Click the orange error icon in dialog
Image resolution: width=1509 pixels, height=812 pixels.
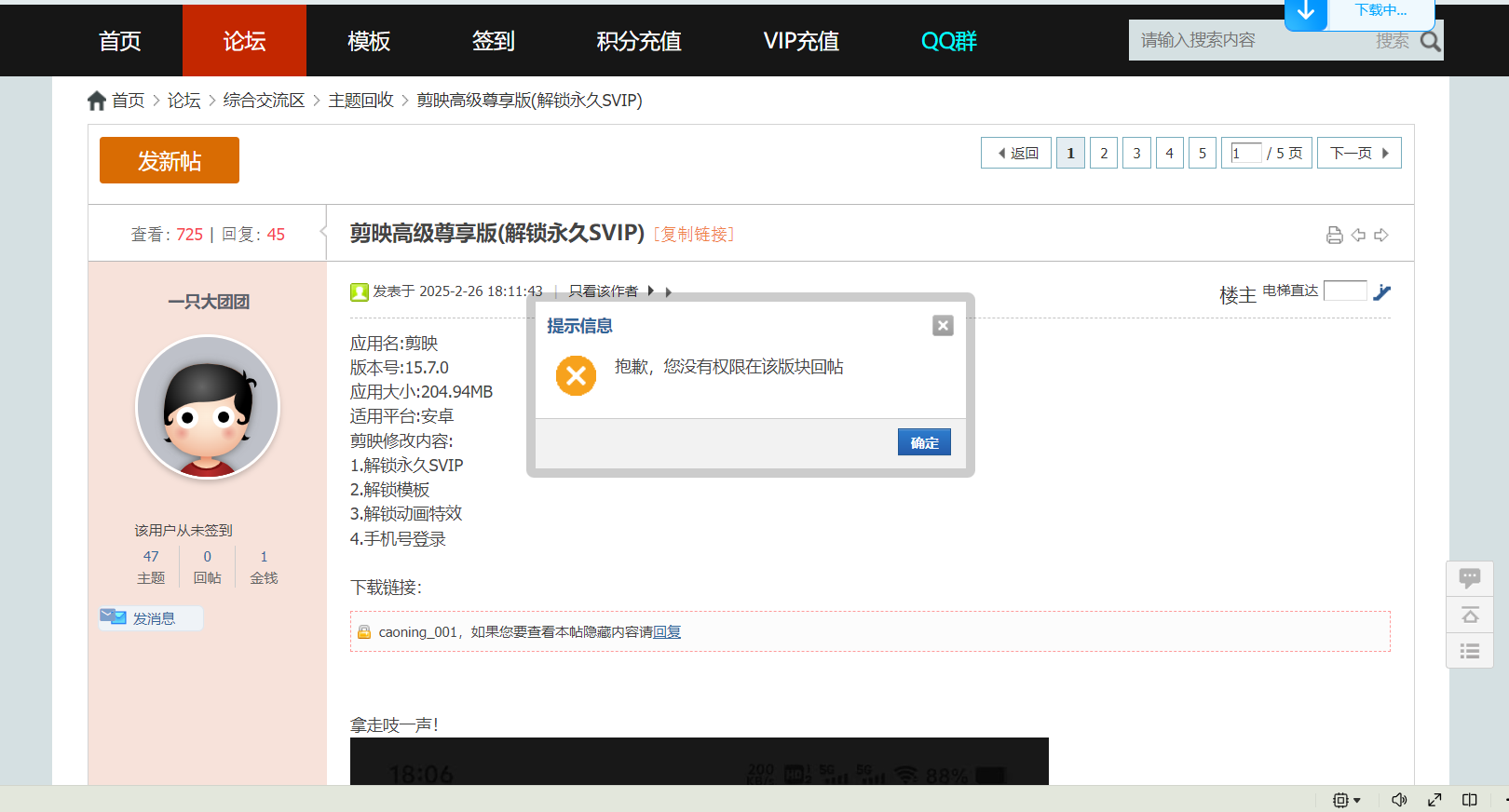click(x=576, y=375)
